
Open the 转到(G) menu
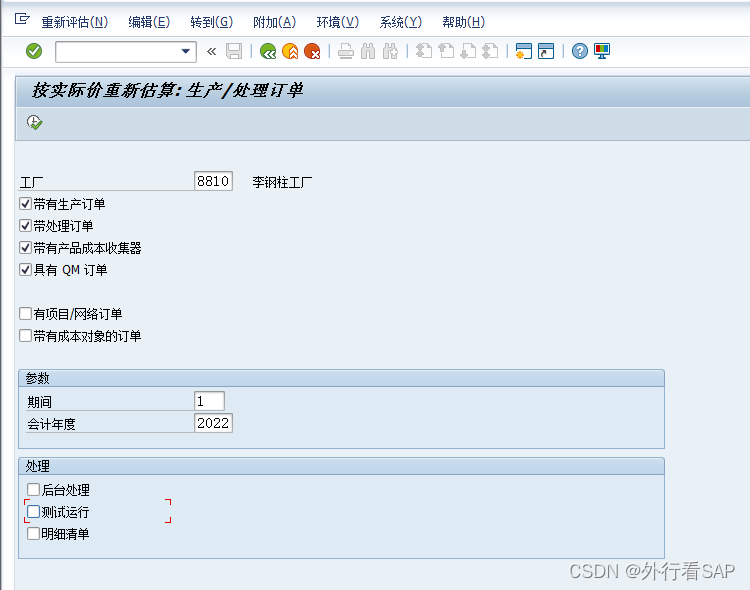211,22
